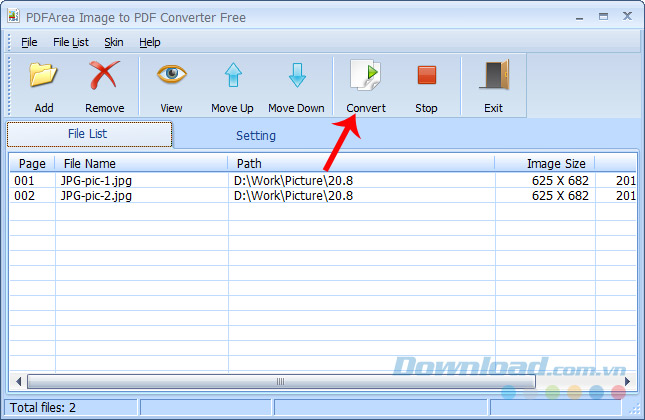
Task: Close the PDFArea converter window
Action: pyautogui.click(x=627, y=16)
